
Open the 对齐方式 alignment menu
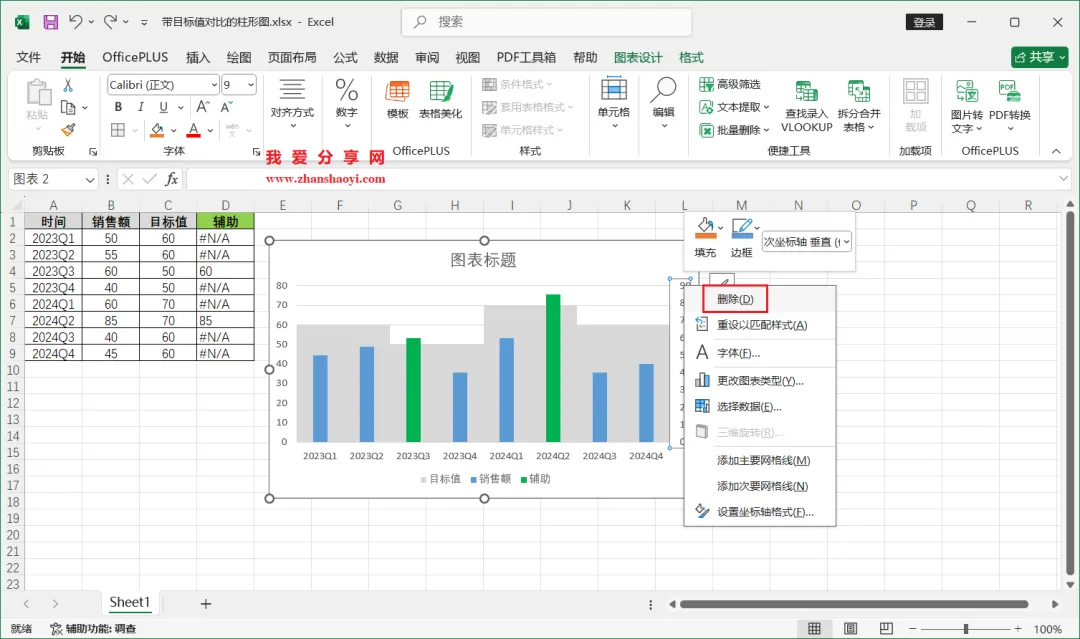tap(292, 103)
